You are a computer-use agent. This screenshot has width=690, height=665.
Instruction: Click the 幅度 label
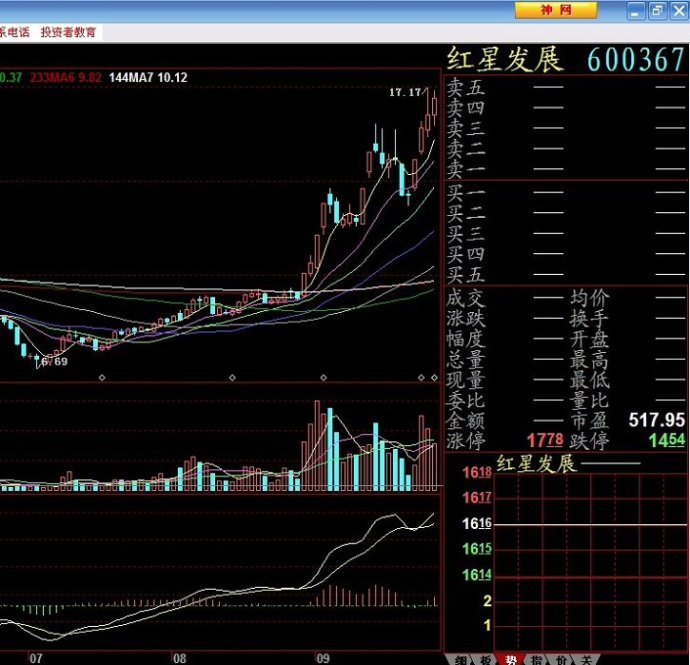click(x=466, y=339)
